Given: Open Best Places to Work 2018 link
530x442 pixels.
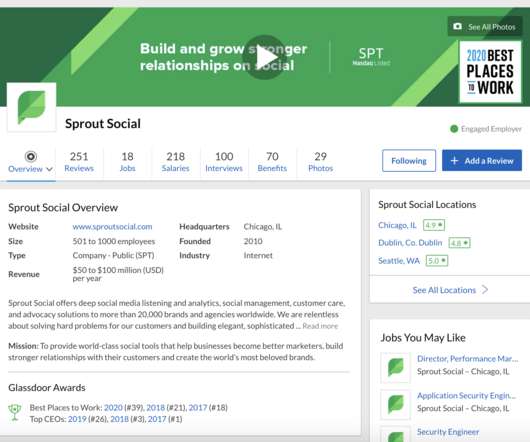Looking at the screenshot, I should 155,408.
